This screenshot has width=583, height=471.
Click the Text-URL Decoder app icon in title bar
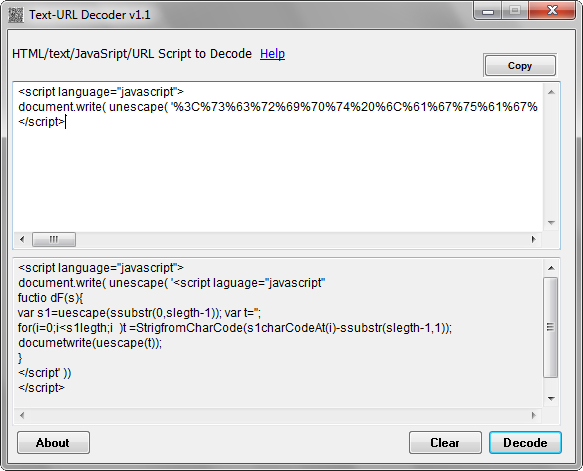pyautogui.click(x=16, y=15)
